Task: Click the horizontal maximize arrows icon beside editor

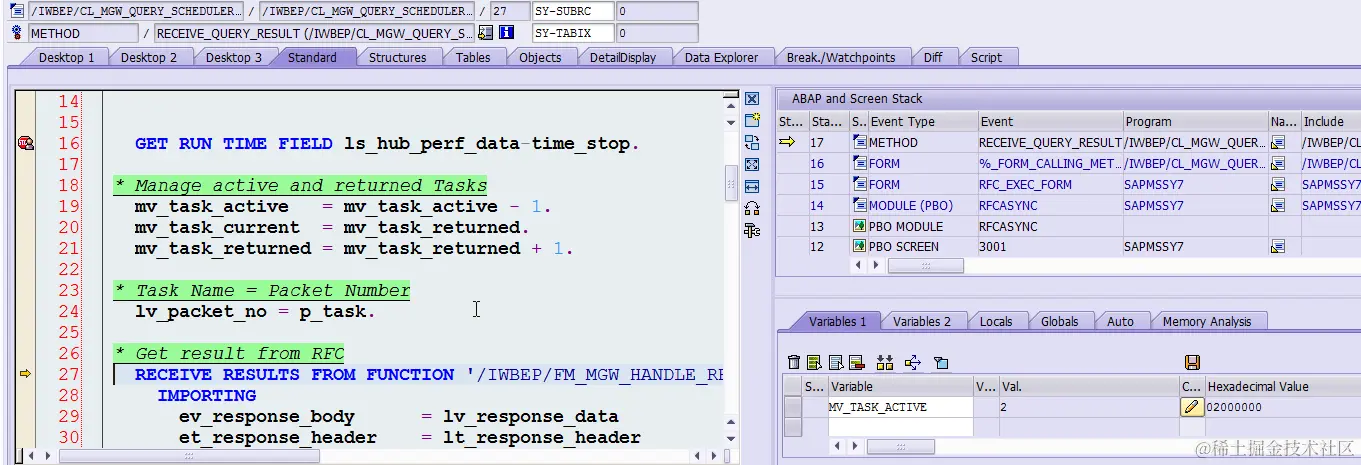Action: (x=752, y=187)
